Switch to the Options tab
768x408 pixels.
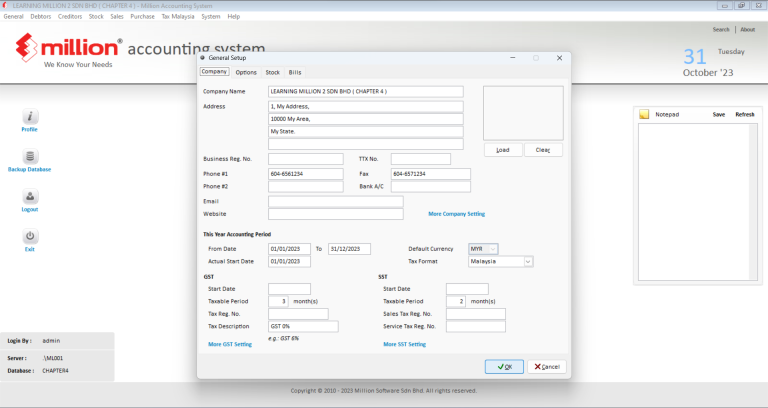[x=246, y=72]
